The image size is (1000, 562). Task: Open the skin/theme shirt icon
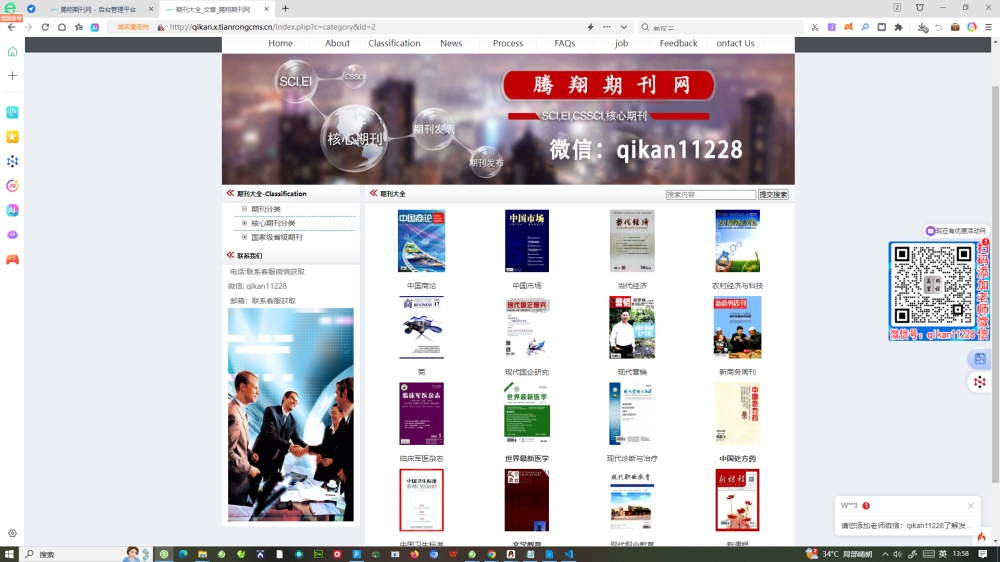(920, 8)
